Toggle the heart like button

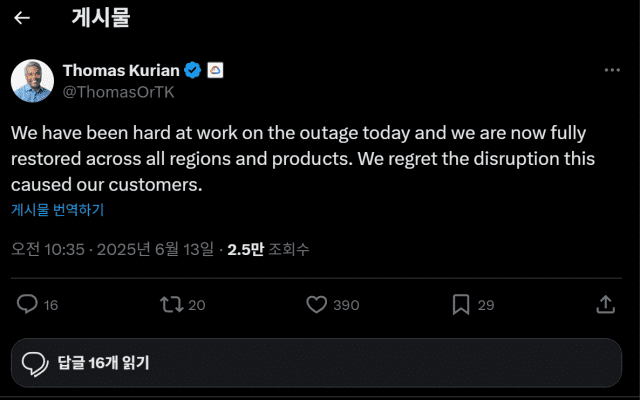pos(316,304)
